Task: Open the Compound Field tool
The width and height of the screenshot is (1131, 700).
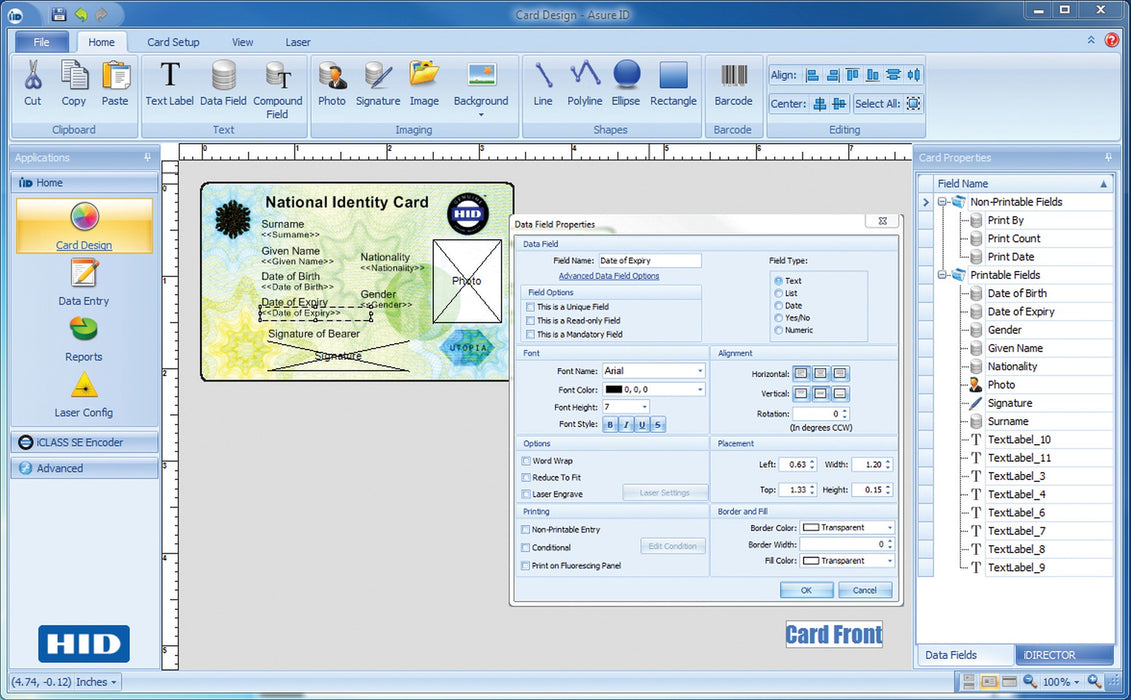Action: click(278, 85)
